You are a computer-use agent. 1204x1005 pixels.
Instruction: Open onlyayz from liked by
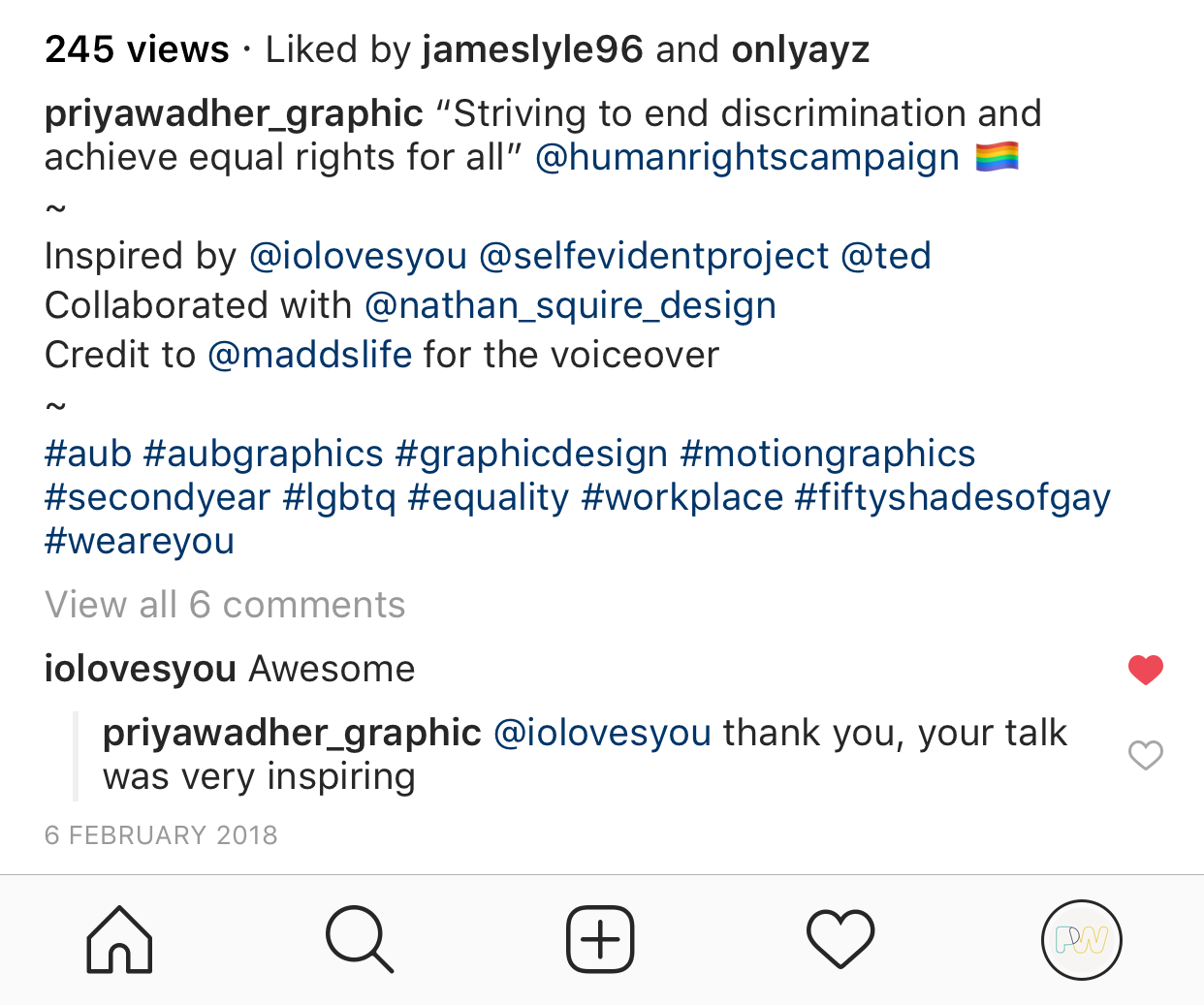pos(800,49)
